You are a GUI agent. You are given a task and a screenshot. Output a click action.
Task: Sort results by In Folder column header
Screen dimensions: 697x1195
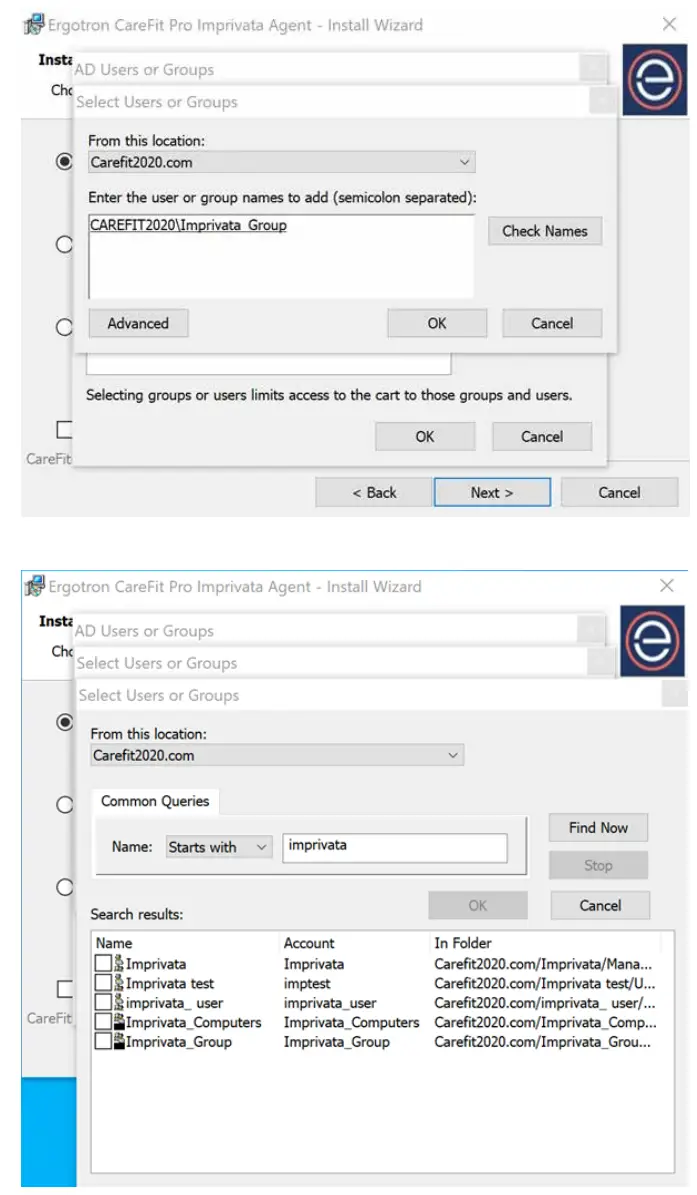(x=462, y=943)
